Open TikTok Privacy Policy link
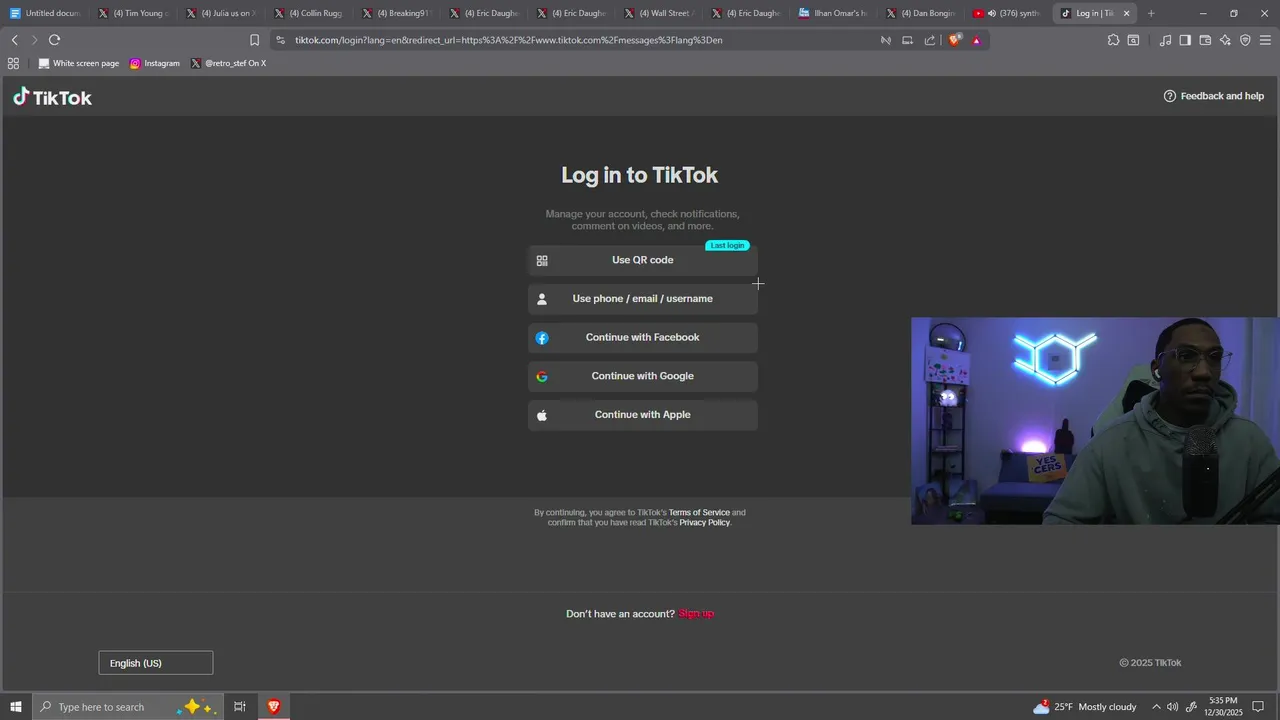Screen dimensions: 1280x720 704,523
